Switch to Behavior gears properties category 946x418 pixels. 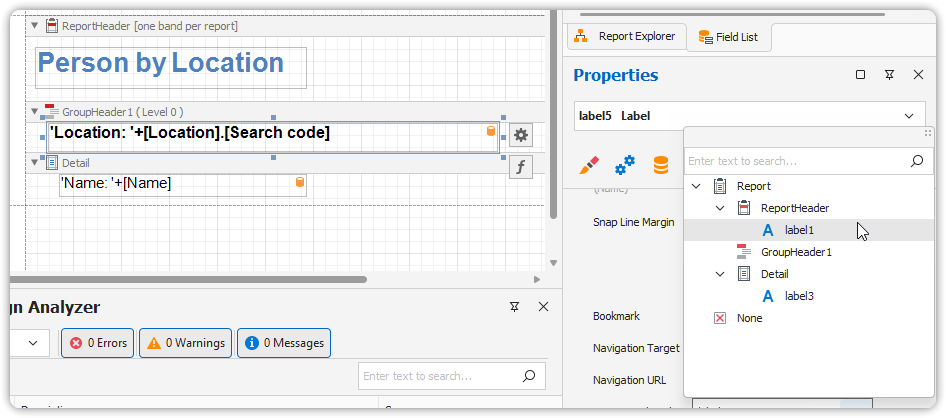click(x=625, y=165)
